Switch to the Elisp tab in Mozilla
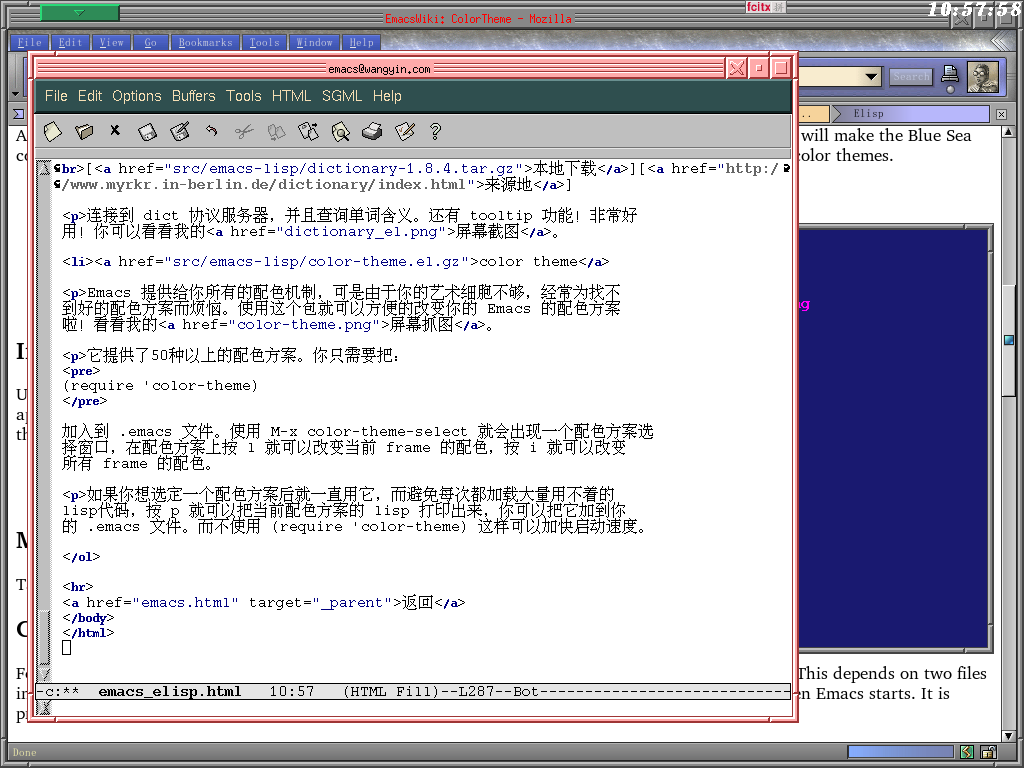 911,114
